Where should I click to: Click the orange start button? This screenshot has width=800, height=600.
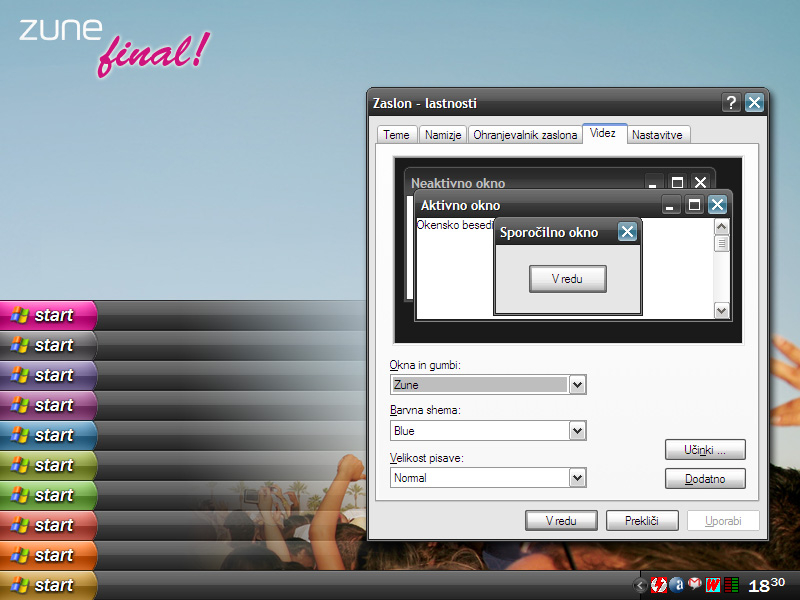click(48, 555)
